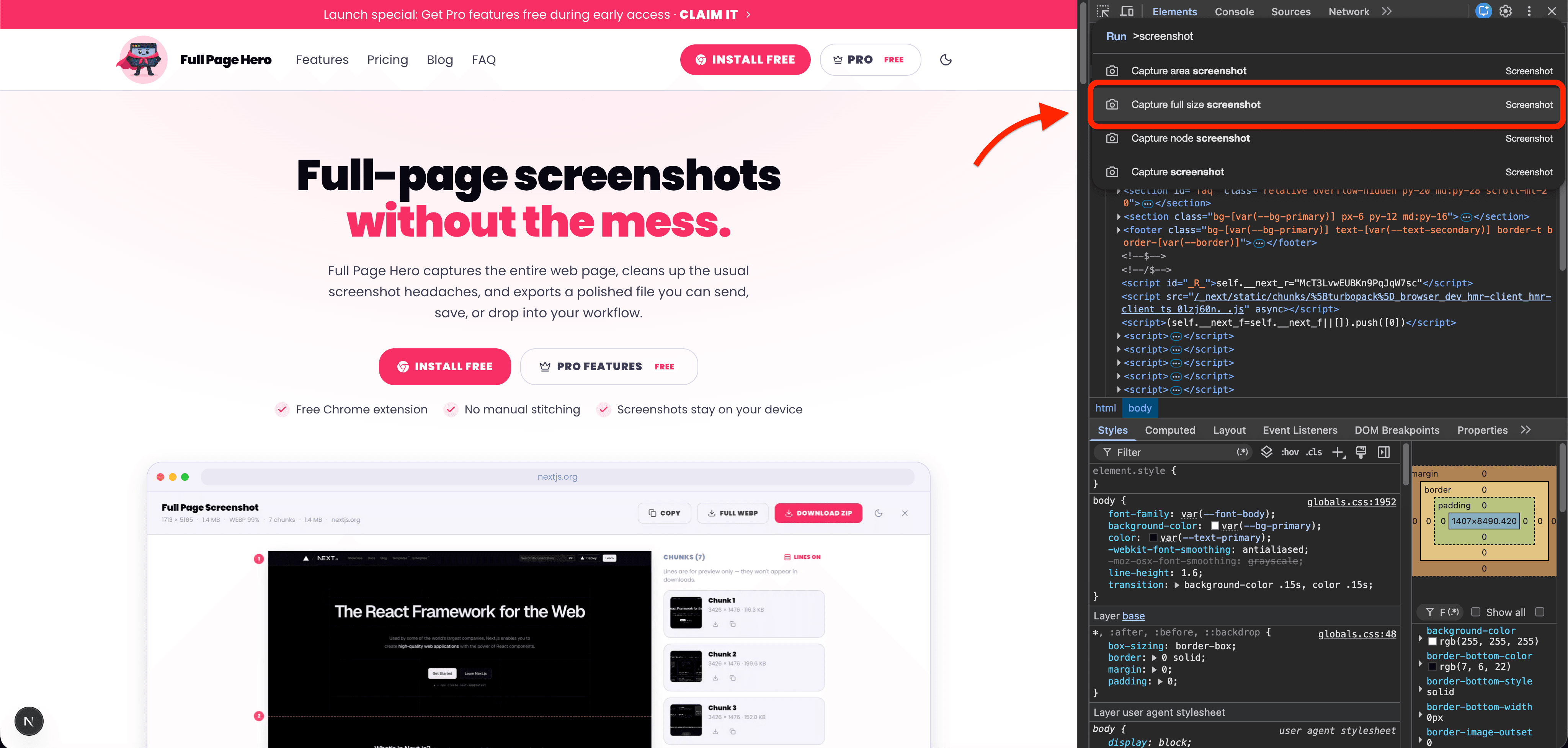Image resolution: width=1568 pixels, height=748 pixels.
Task: Toggle site dark mode with moon icon in header
Action: (945, 60)
